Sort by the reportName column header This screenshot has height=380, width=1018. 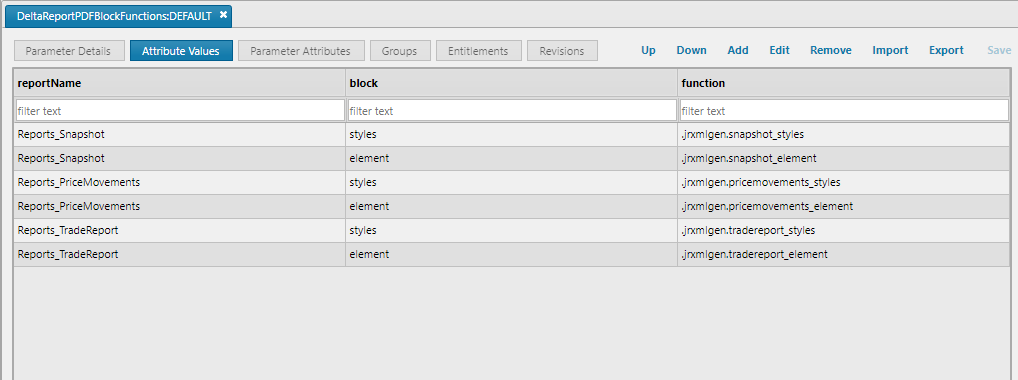point(49,83)
